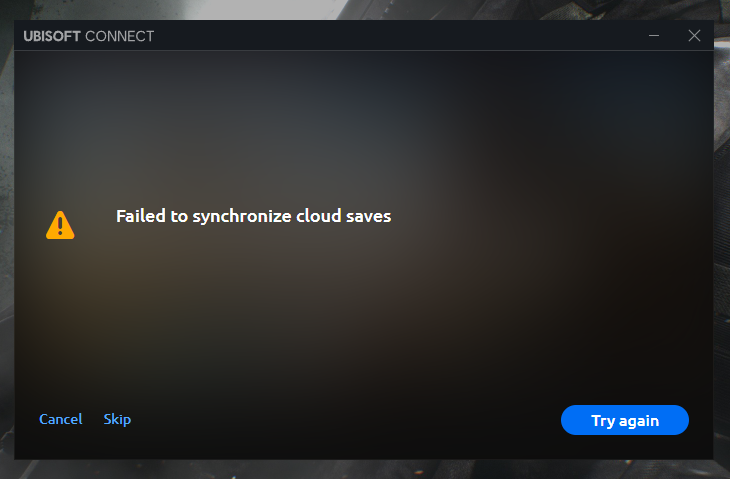
Task: Minimize the Ubisoft Connect window
Action: 654,36
